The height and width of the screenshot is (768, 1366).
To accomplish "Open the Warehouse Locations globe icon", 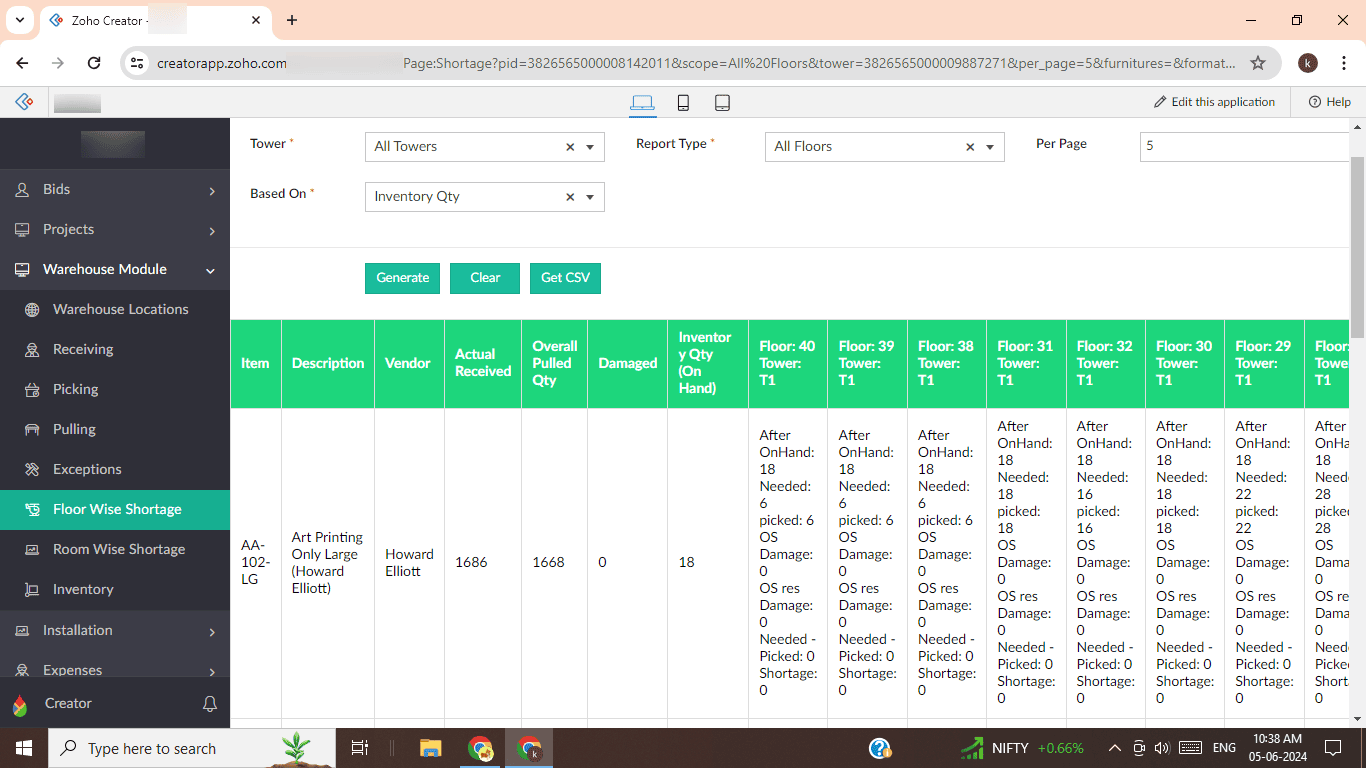I will [x=33, y=309].
